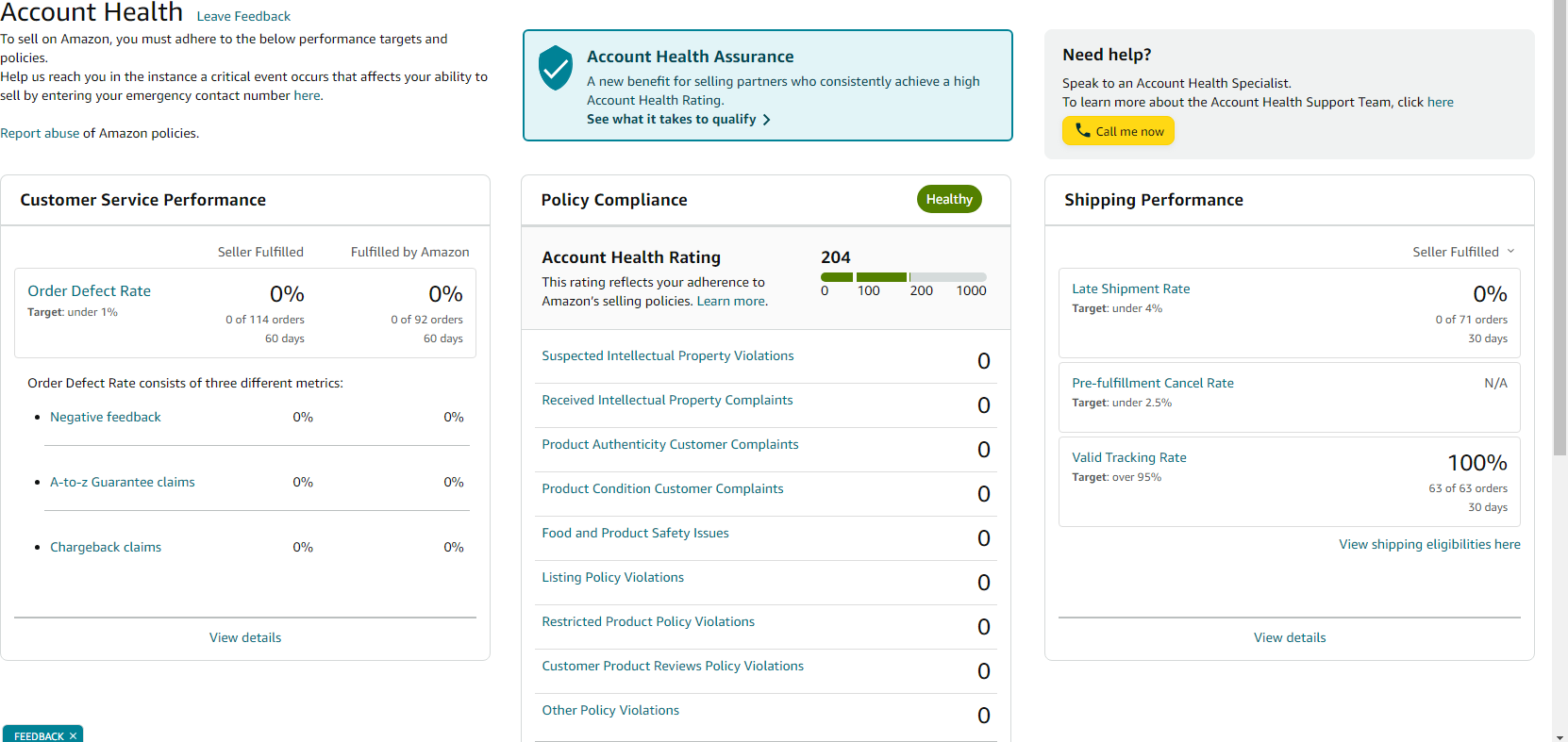Click the scrollbar down arrow
The height and width of the screenshot is (742, 1568).
point(1560,735)
